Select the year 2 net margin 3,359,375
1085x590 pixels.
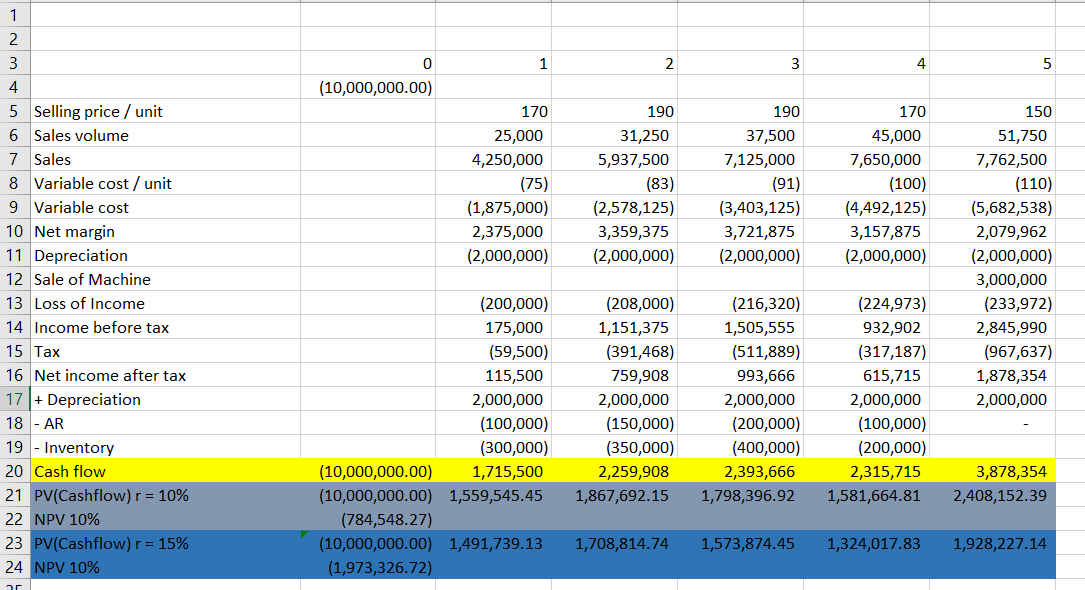[633, 231]
